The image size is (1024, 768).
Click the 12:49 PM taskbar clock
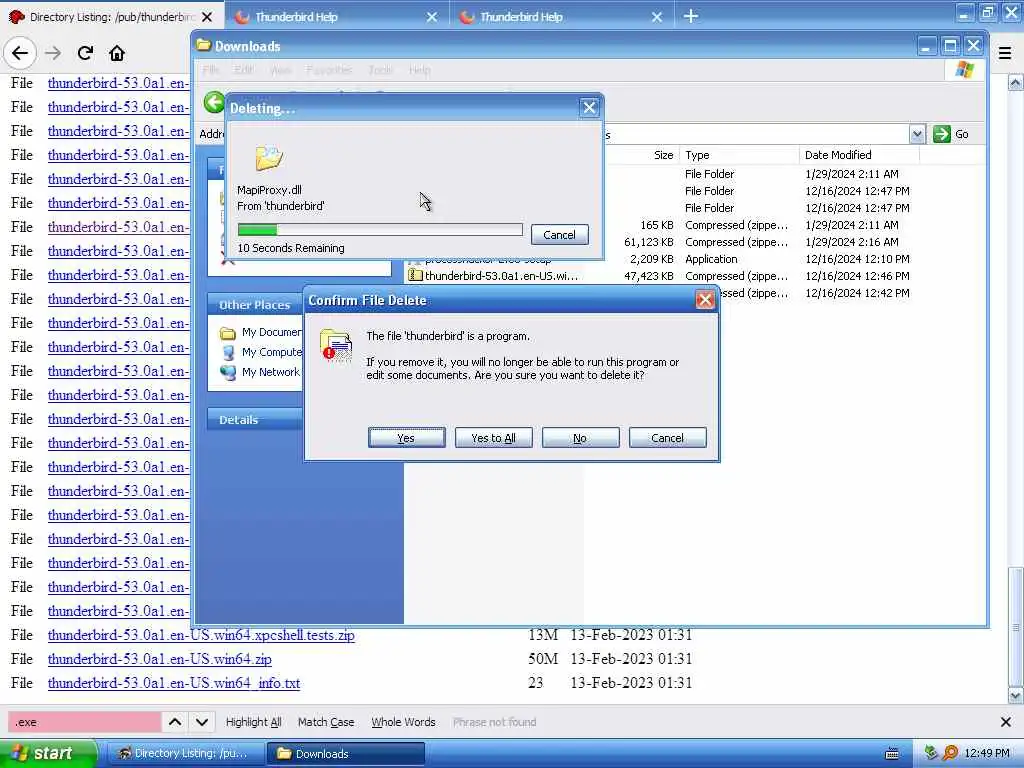click(x=987, y=753)
